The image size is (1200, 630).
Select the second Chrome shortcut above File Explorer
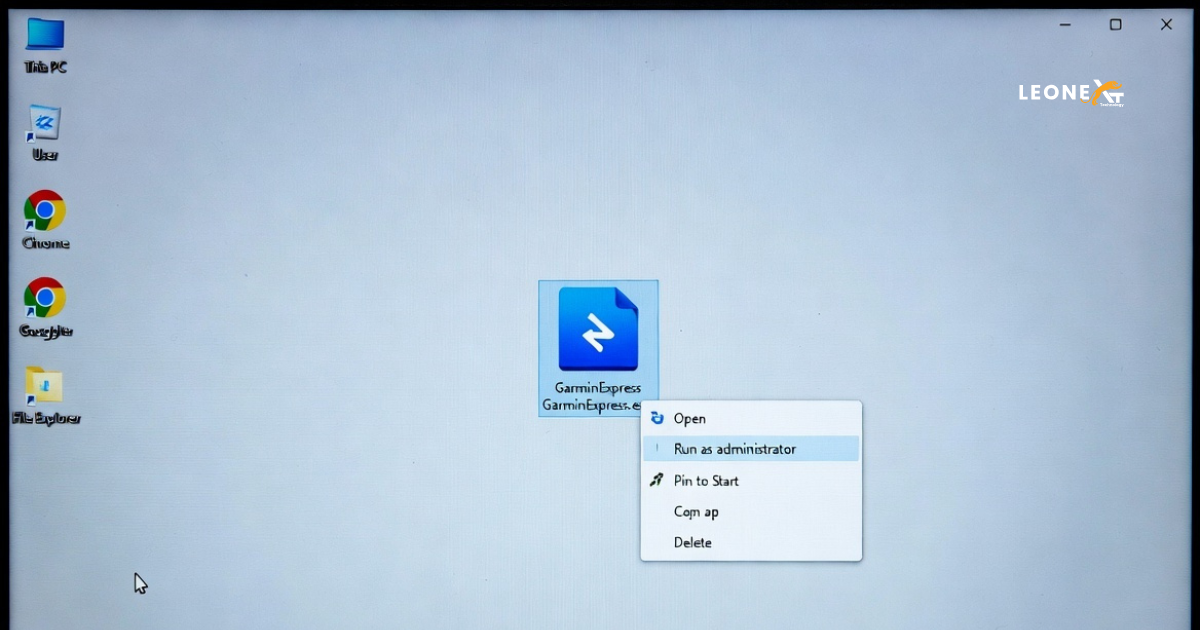point(45,298)
